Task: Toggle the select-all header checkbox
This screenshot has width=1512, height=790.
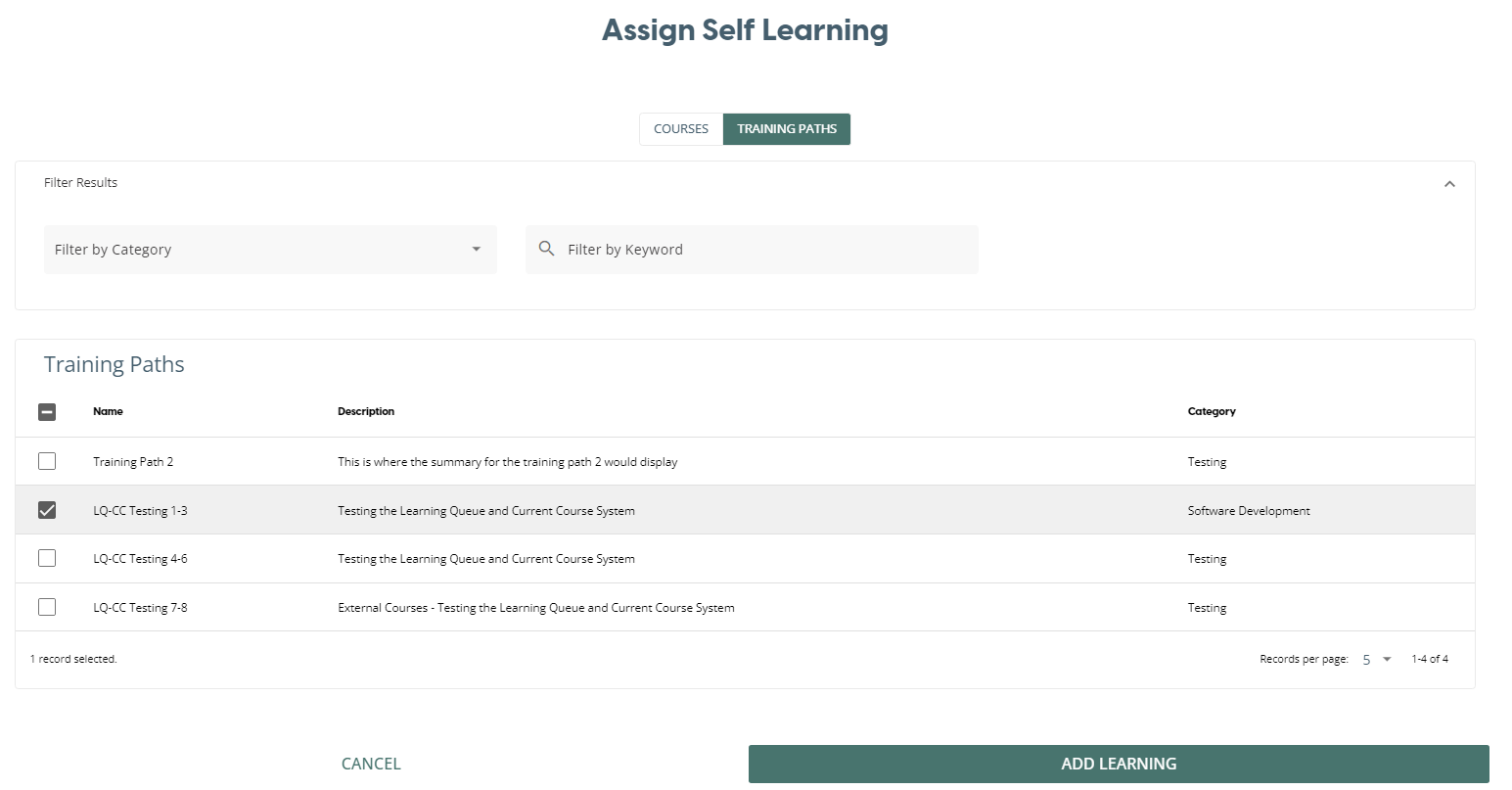Action: 47,412
